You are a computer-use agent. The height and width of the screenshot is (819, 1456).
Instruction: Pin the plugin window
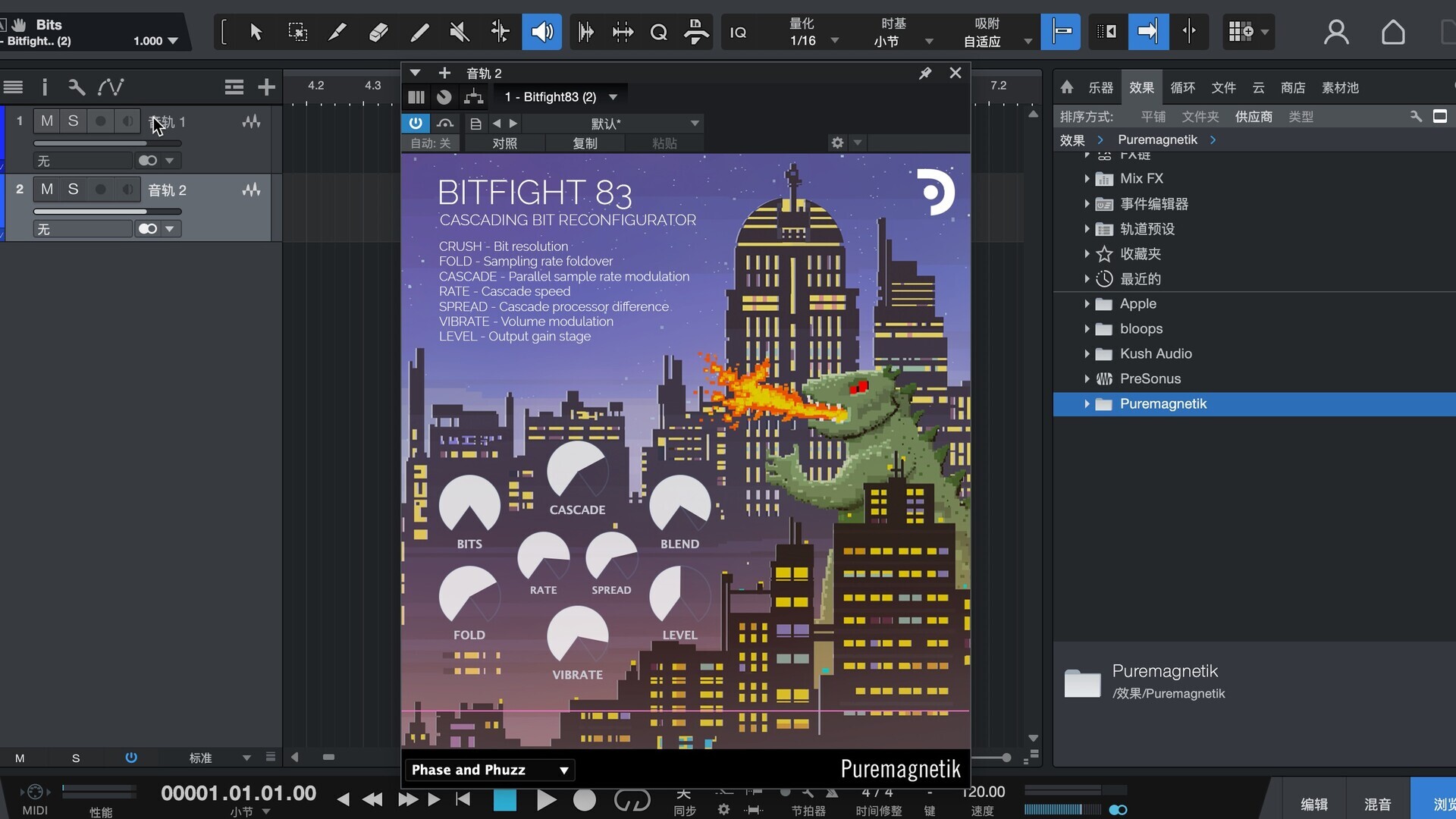[925, 73]
